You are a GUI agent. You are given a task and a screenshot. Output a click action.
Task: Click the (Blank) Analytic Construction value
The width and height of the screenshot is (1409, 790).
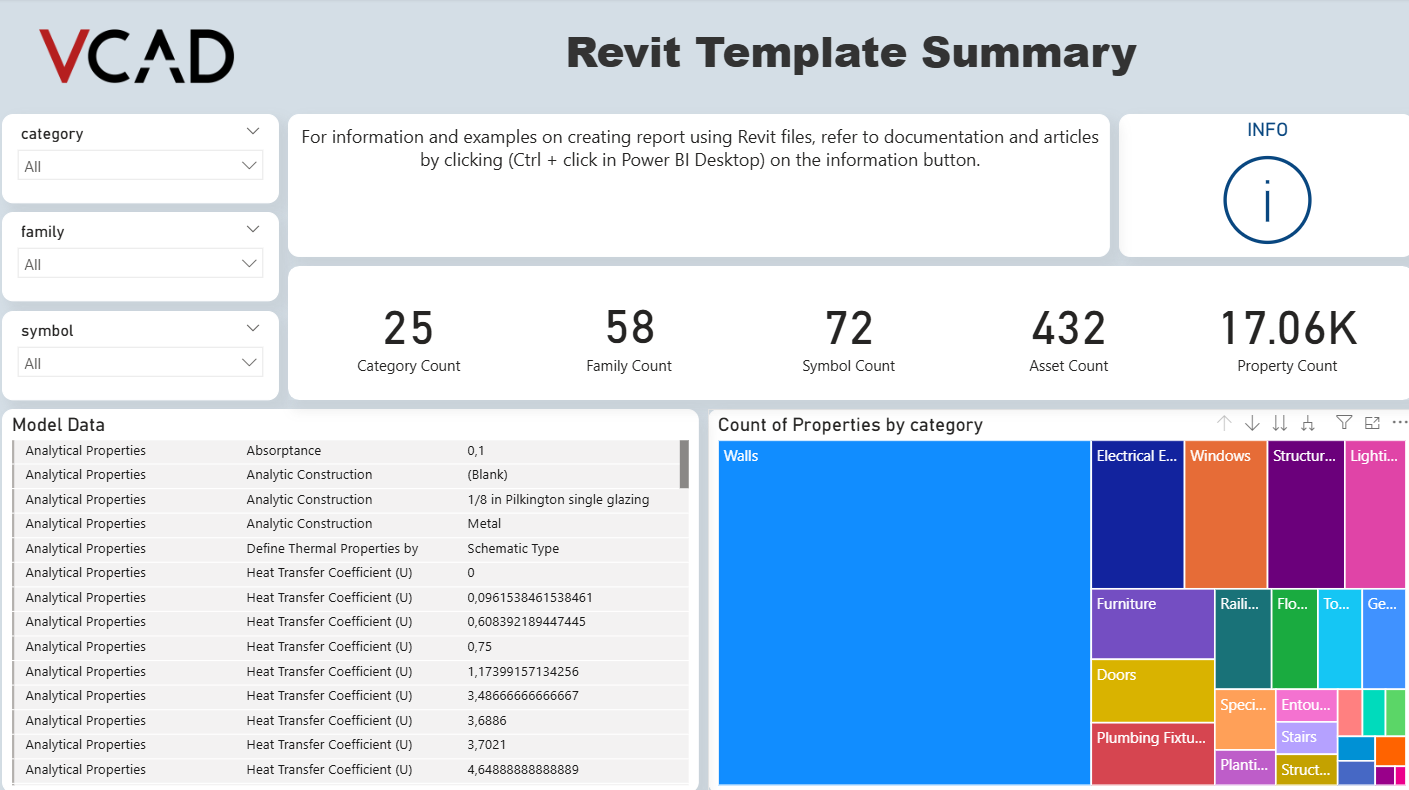(x=487, y=475)
